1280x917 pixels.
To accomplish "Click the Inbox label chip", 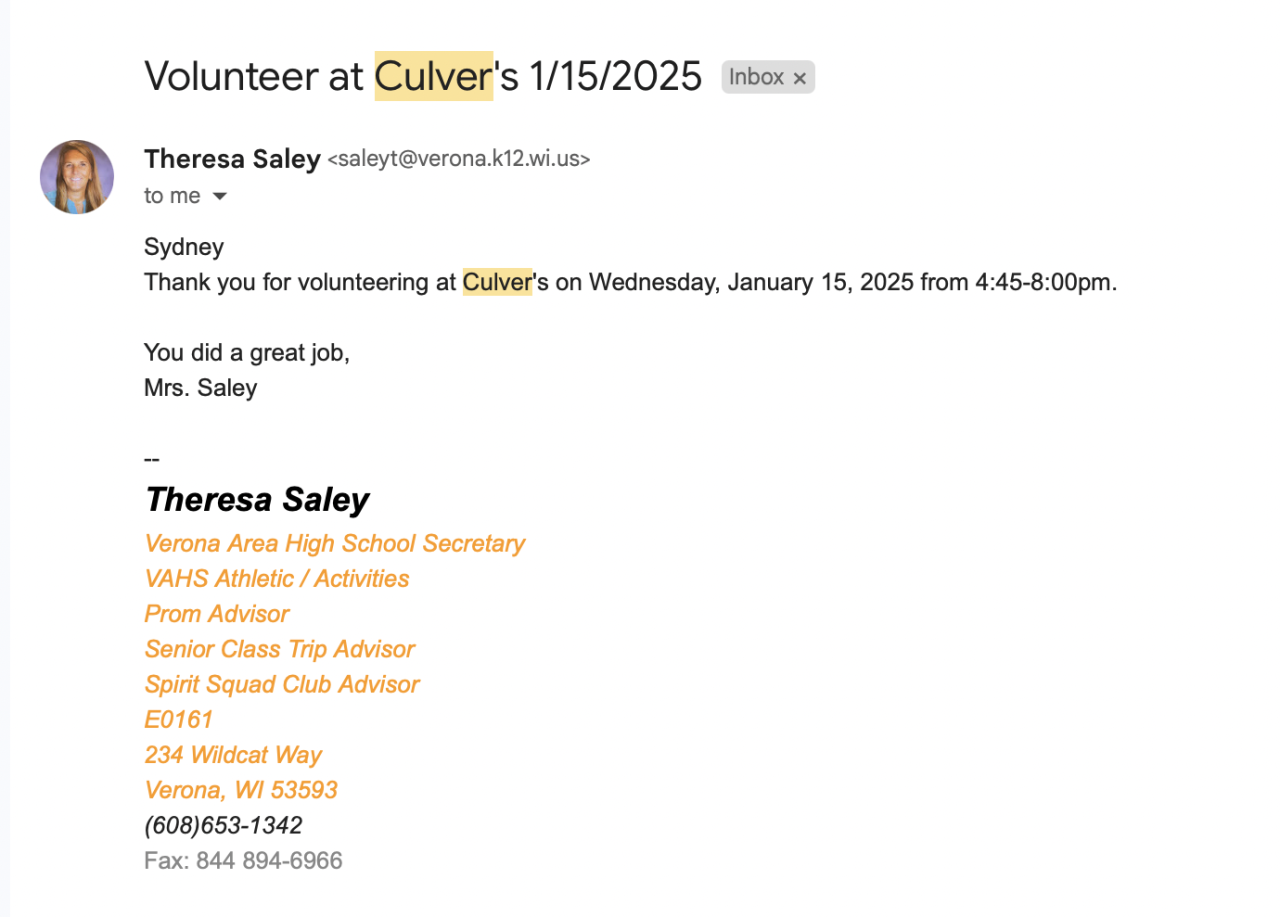I will tap(756, 77).
